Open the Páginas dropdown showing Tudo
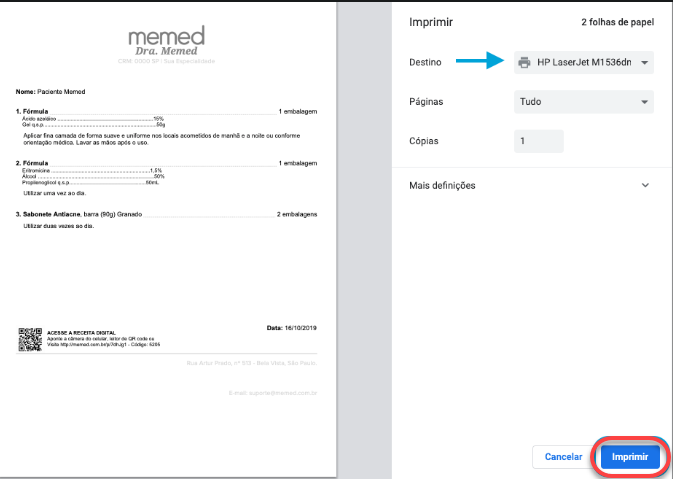The height and width of the screenshot is (479, 673). 584,102
